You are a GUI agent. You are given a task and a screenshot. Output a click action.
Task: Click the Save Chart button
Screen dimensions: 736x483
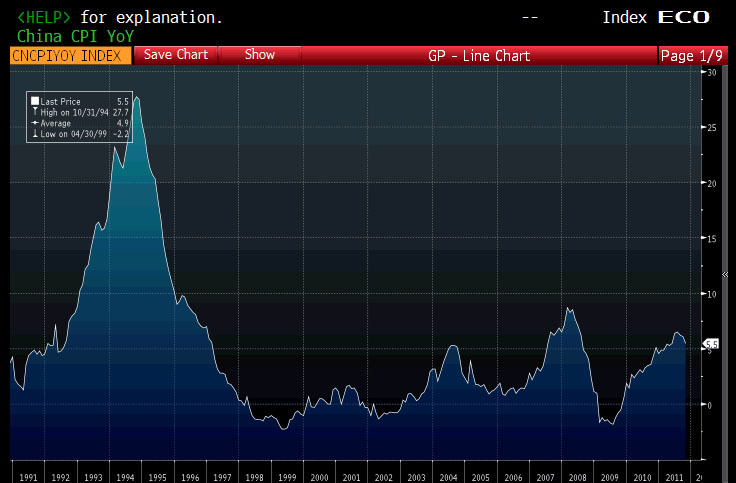[x=176, y=55]
